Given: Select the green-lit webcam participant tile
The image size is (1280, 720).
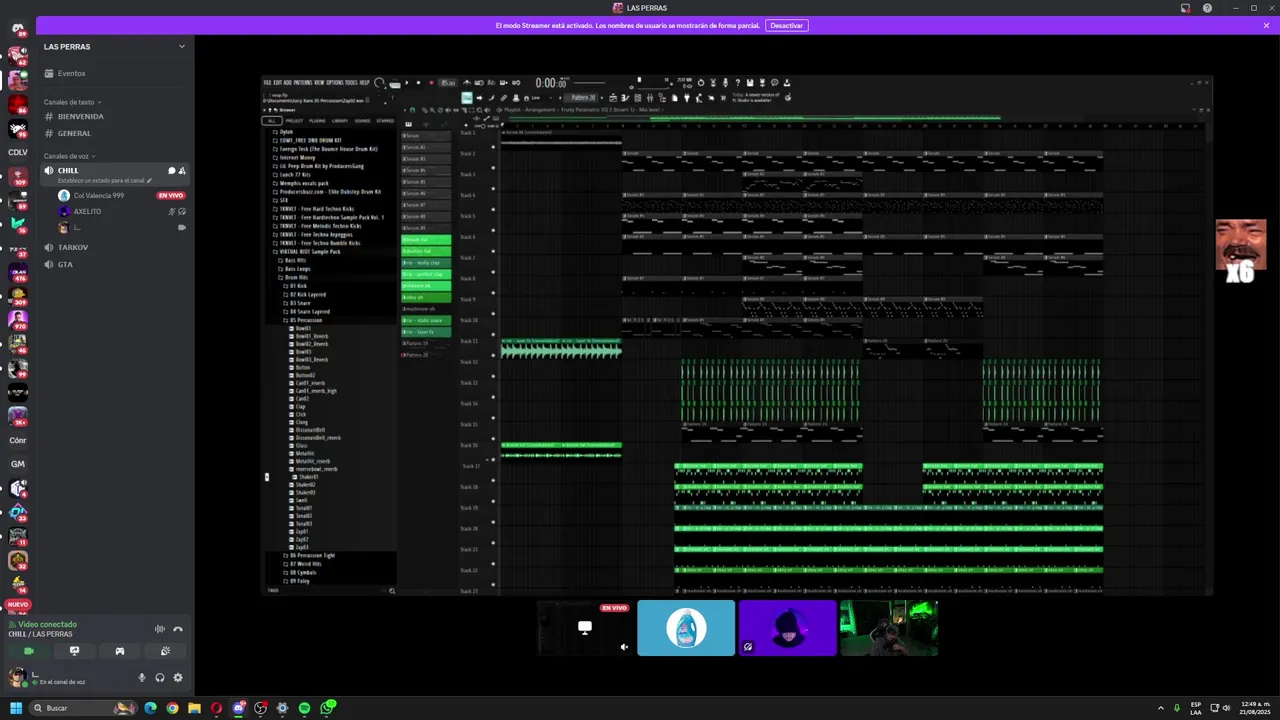Looking at the screenshot, I should [x=889, y=628].
